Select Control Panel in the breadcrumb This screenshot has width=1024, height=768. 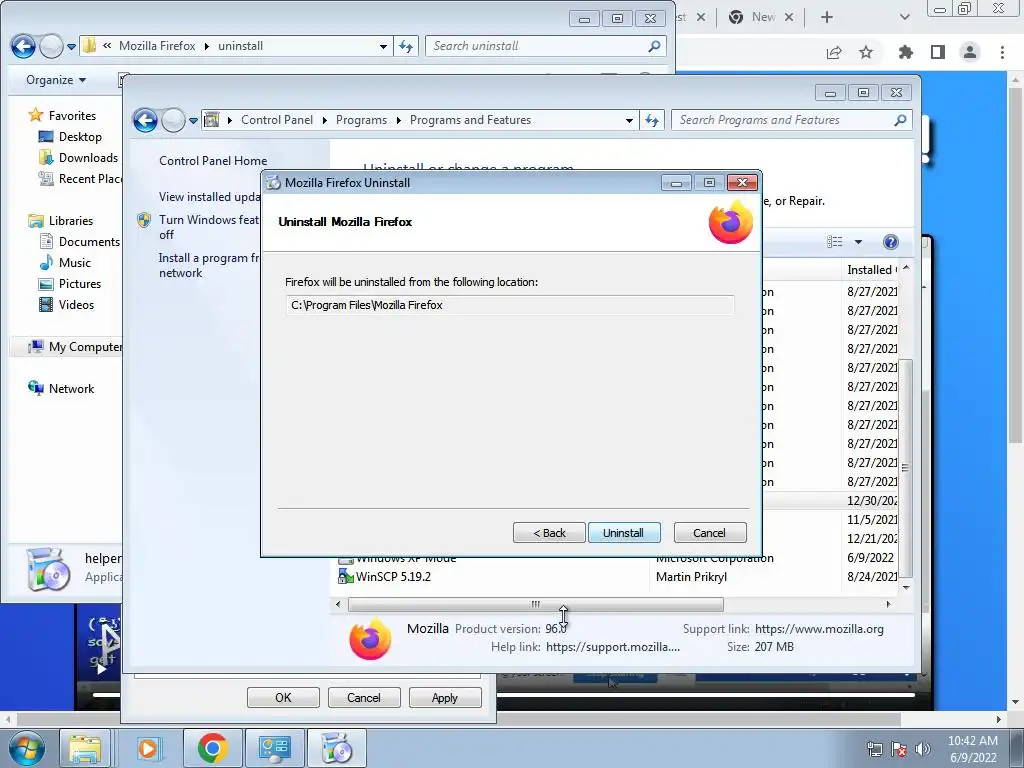point(277,120)
